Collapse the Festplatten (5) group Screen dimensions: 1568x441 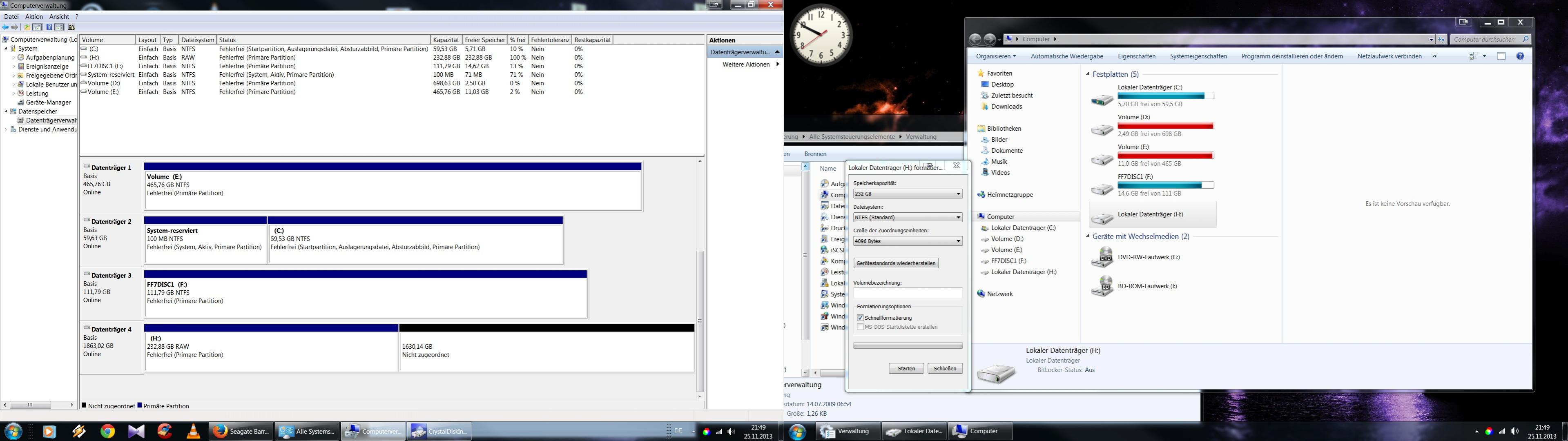pos(1088,74)
